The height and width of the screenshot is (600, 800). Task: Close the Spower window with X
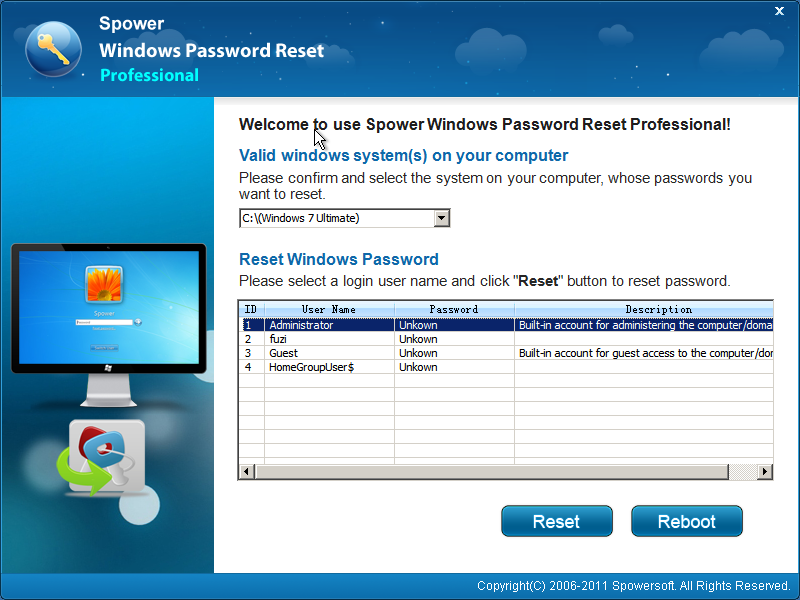point(779,11)
